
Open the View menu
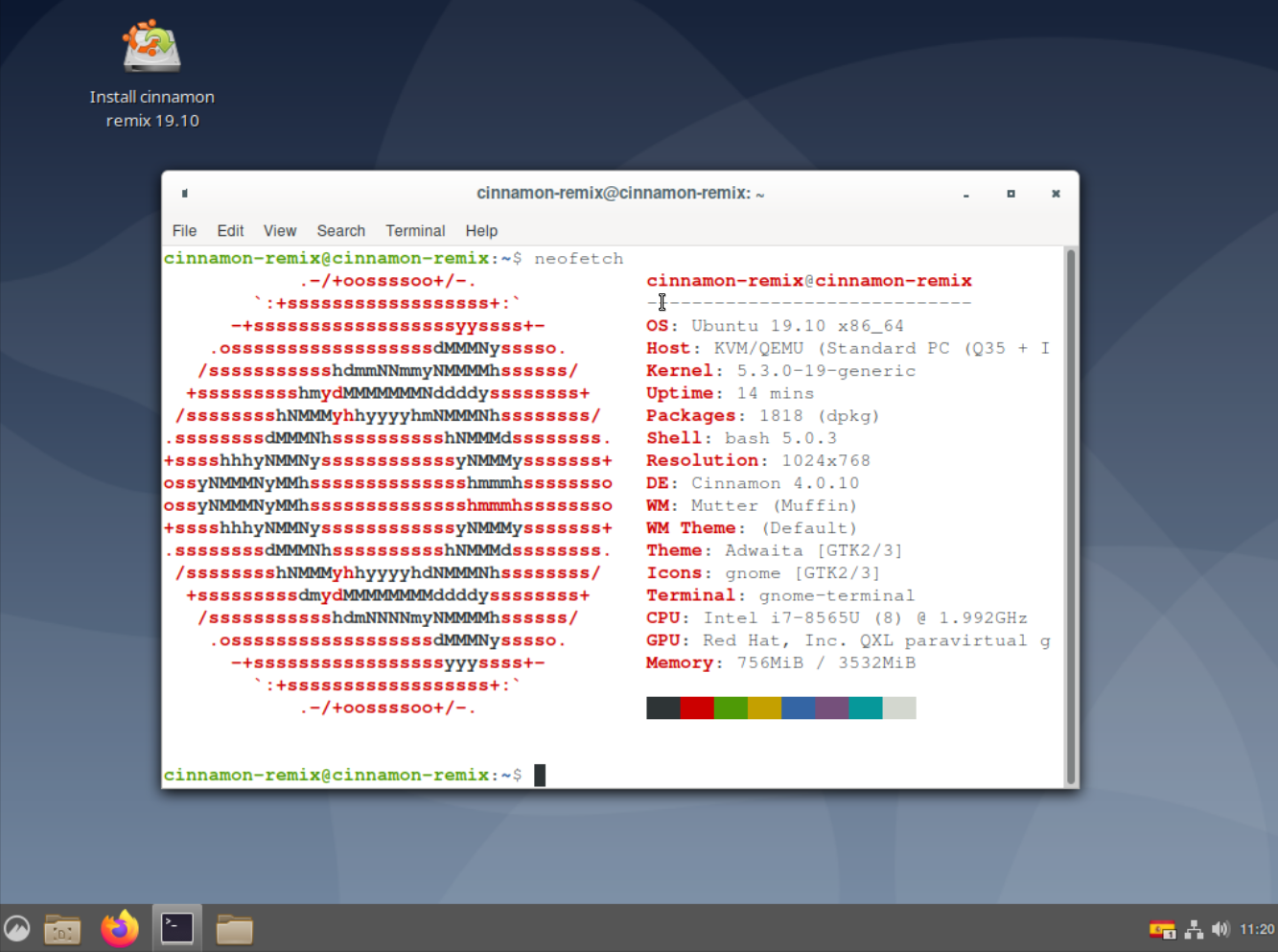[x=280, y=231]
